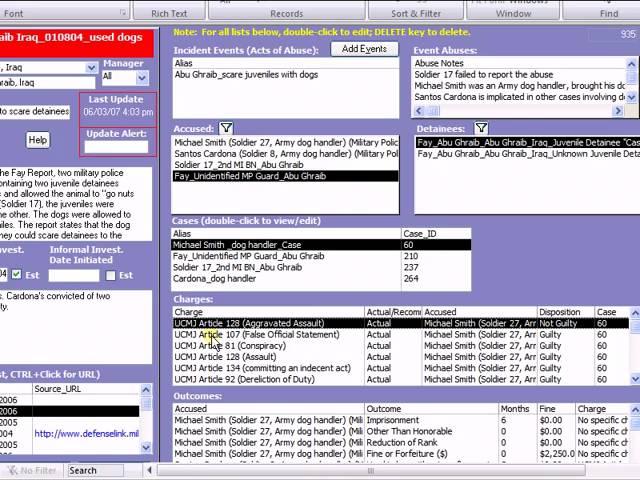Click the Informal Invest date field
This screenshot has height=480, width=640.
pyautogui.click(x=74, y=276)
